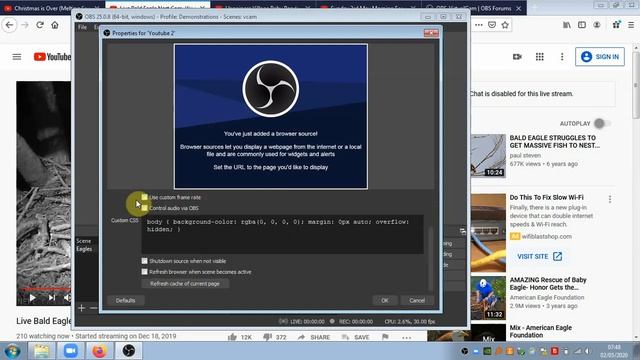Screen dimensions: 640x360
Task: Enable Control audio via OBS checkbox
Action: 144,208
